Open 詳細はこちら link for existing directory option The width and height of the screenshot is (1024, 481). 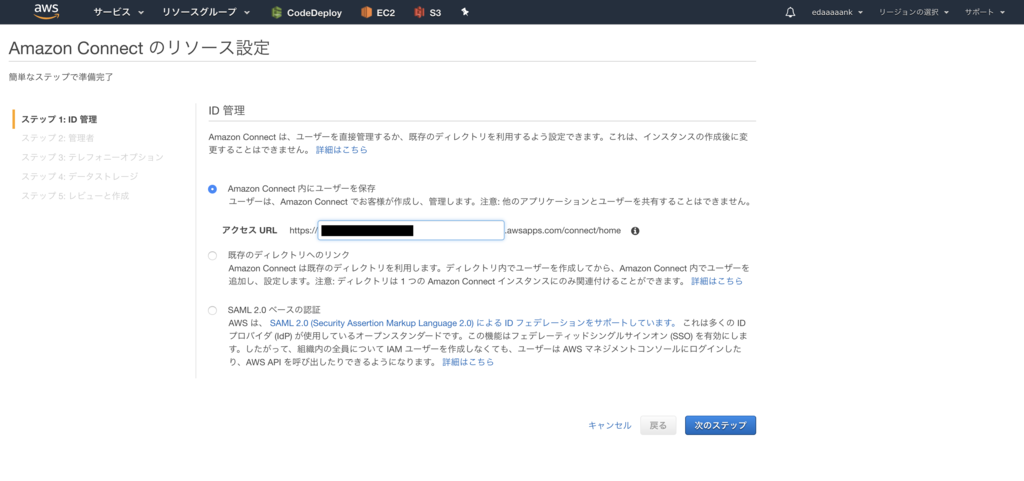click(717, 281)
